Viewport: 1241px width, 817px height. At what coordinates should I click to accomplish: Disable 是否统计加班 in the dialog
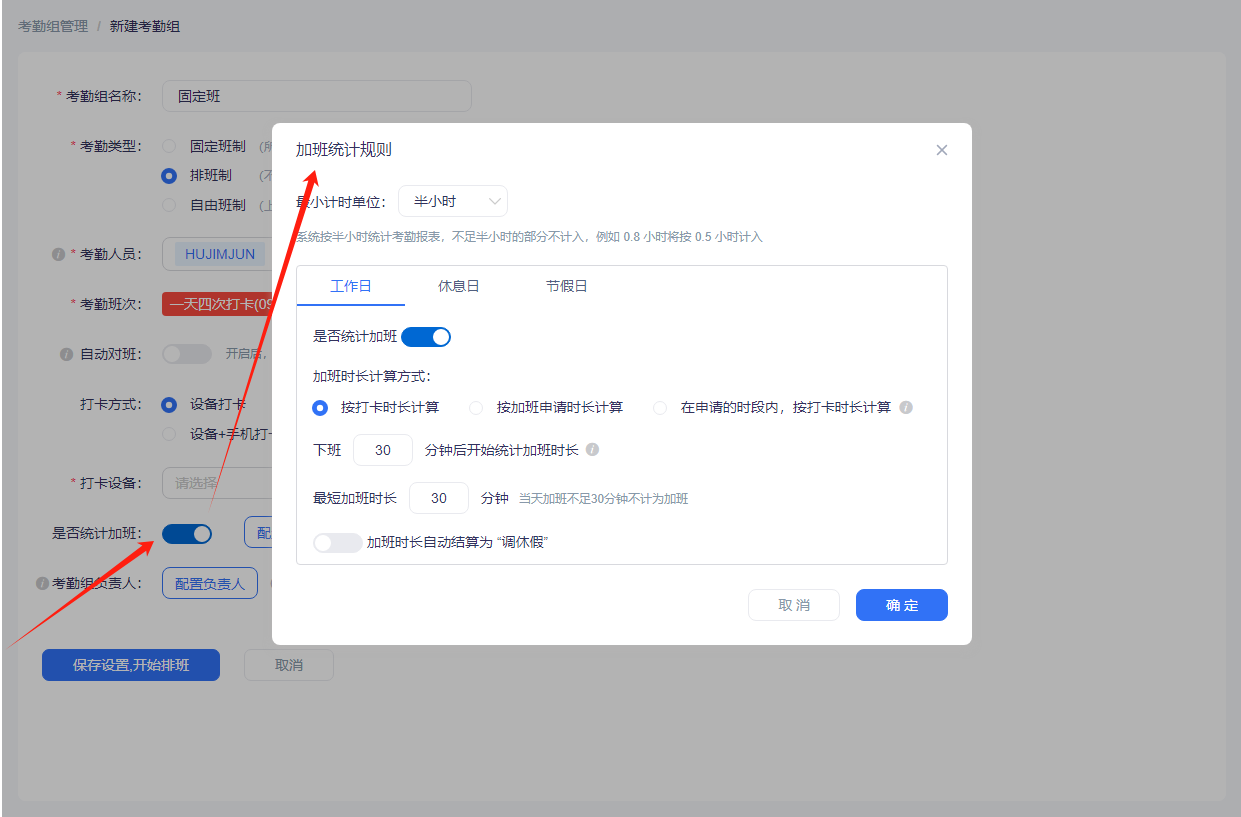tap(426, 336)
